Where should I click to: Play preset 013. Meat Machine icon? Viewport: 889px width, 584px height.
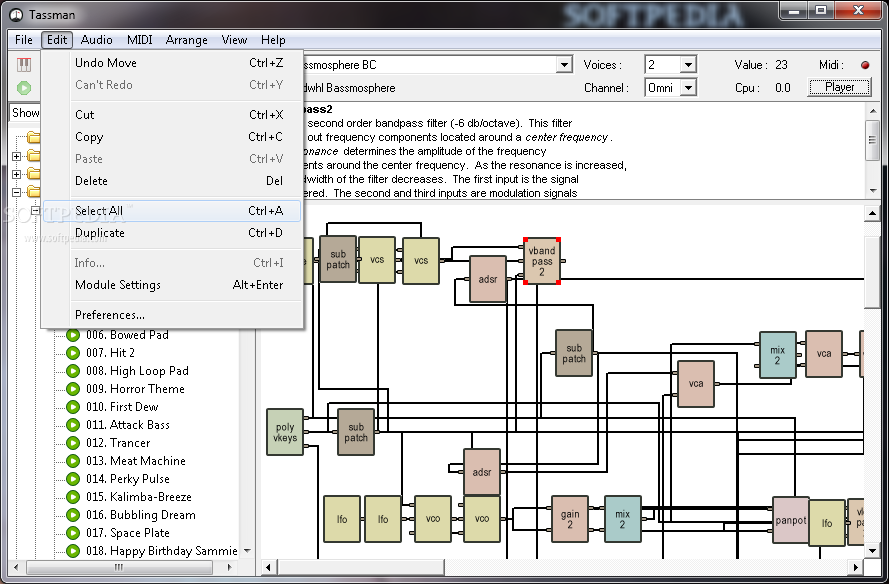click(73, 461)
